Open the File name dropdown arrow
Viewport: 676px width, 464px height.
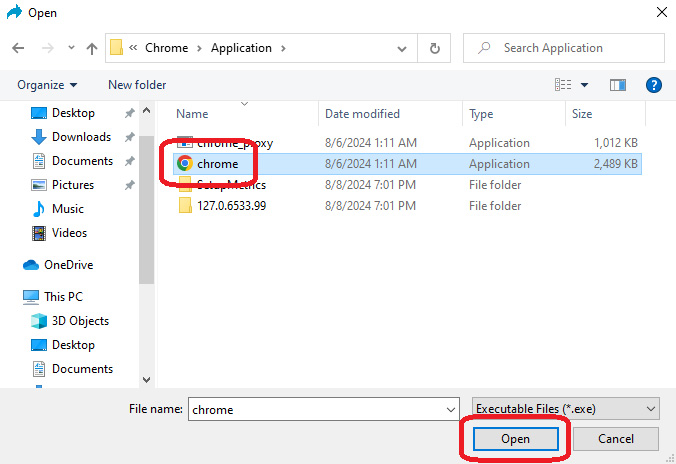[x=451, y=410]
